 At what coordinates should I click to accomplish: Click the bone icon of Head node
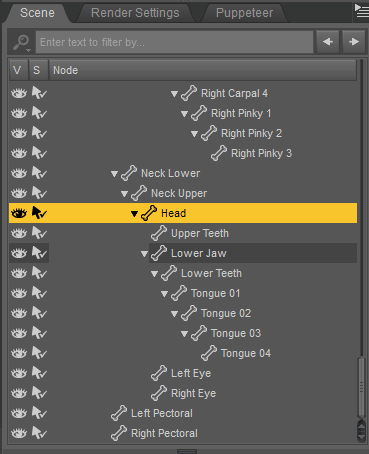[x=149, y=213]
